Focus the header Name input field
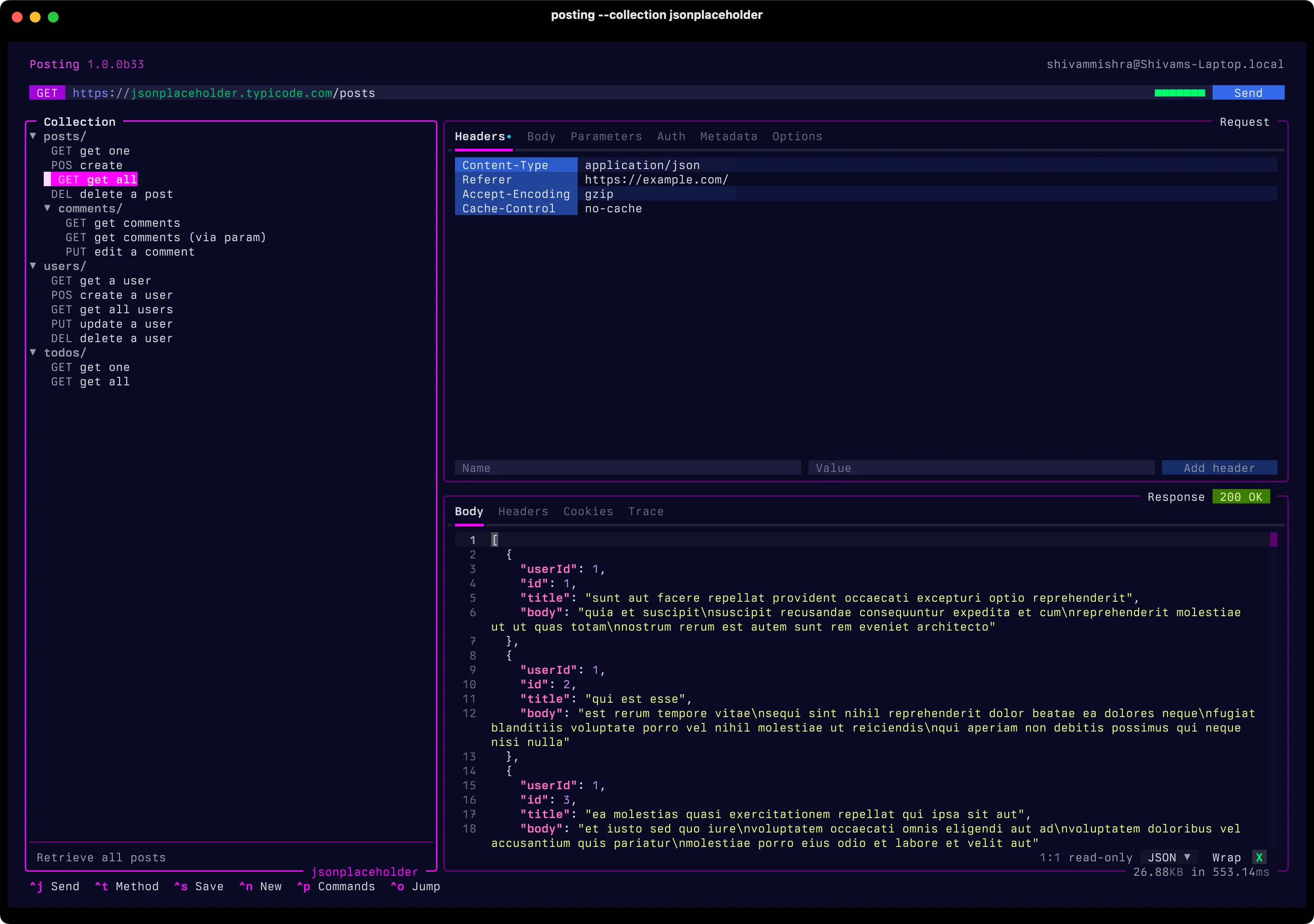Screen dimensions: 1314x924 coord(627,468)
